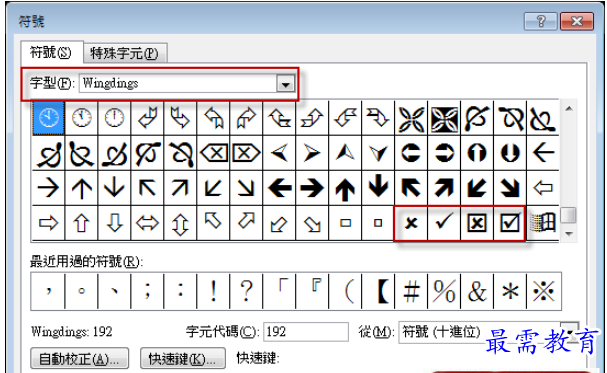Insert recent # symbol
607x373 pixels.
pyautogui.click(x=411, y=291)
